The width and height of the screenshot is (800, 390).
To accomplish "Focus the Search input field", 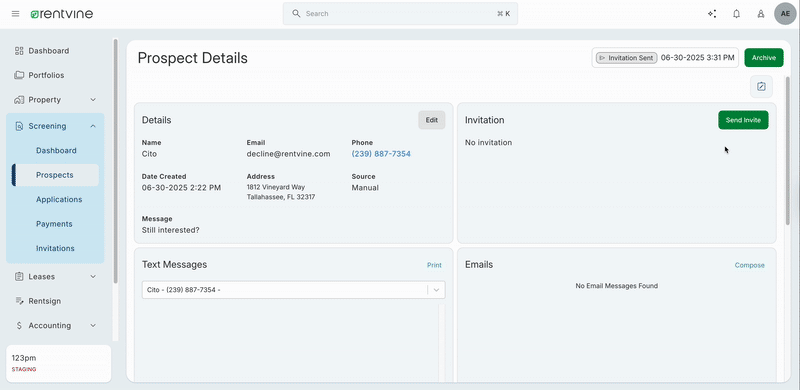I will click(401, 14).
